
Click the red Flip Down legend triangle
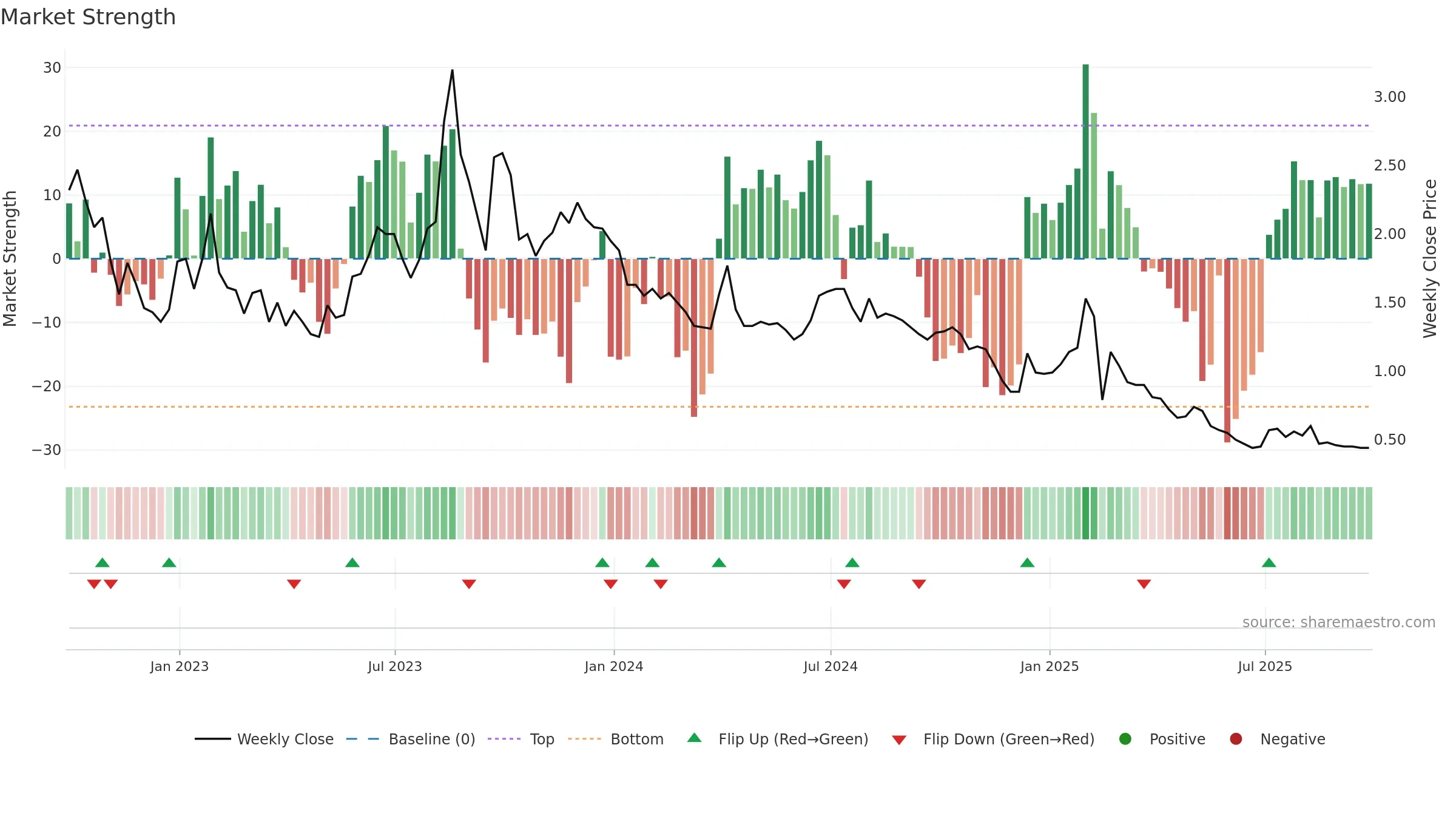900,740
